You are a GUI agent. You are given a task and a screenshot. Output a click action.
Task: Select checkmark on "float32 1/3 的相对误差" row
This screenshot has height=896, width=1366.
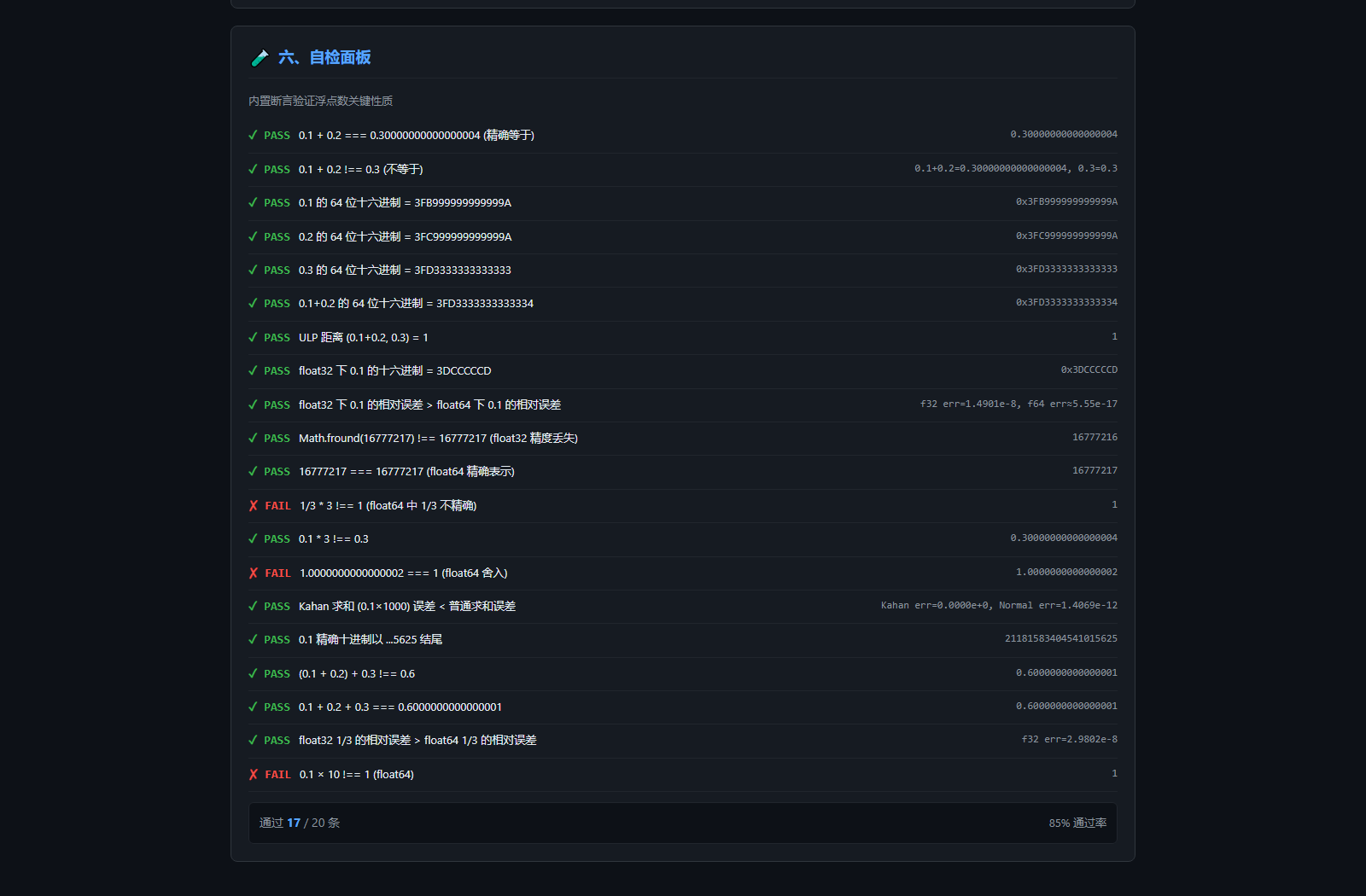click(x=253, y=740)
